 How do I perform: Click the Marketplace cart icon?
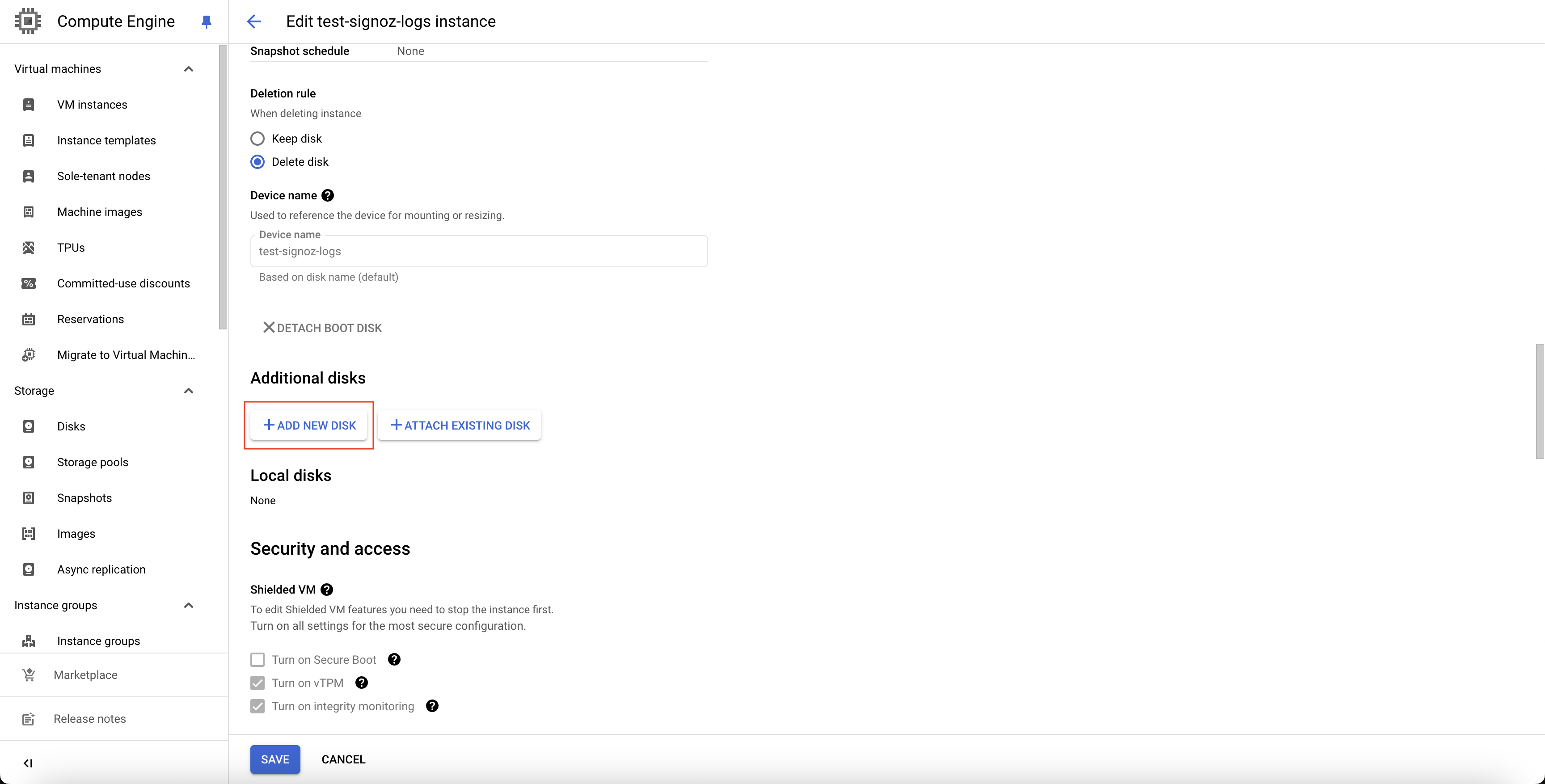pos(28,675)
